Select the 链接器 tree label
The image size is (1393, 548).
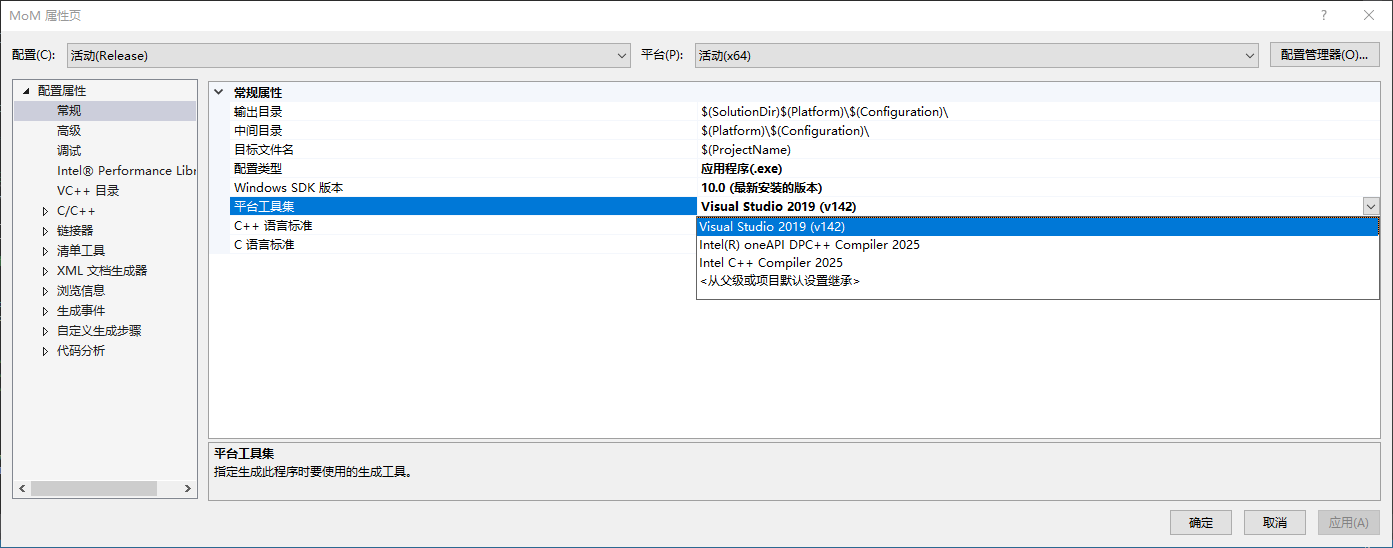75,231
